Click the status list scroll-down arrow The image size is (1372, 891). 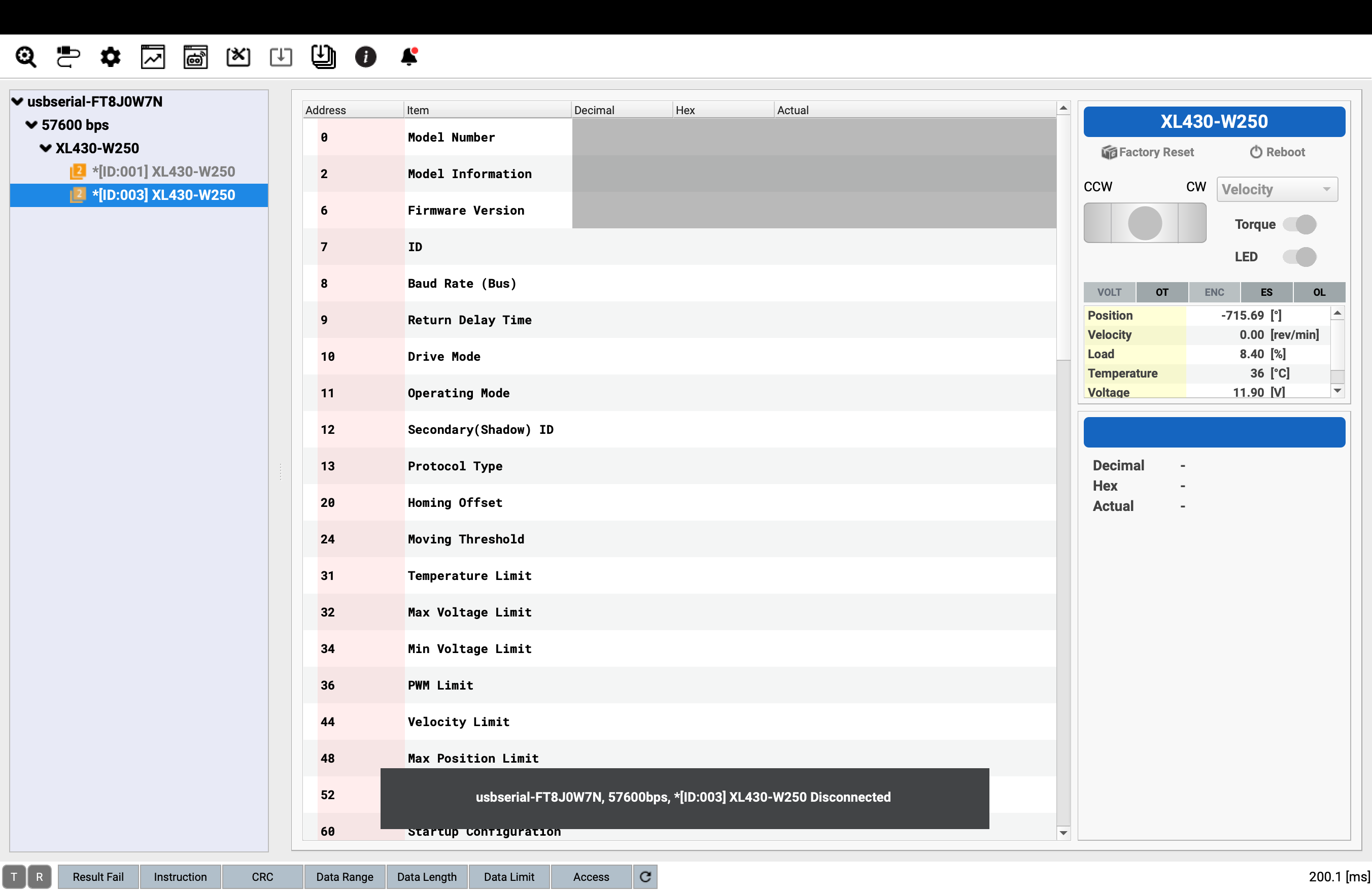click(1337, 391)
